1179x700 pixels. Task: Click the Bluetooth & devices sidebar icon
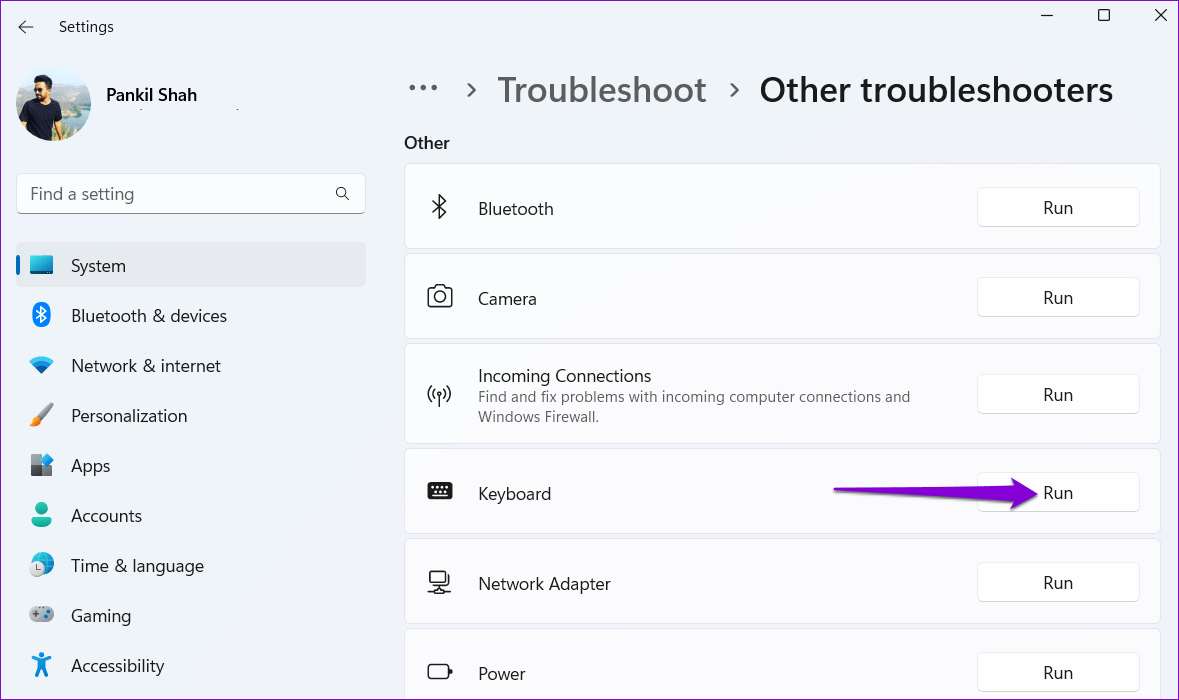(41, 316)
